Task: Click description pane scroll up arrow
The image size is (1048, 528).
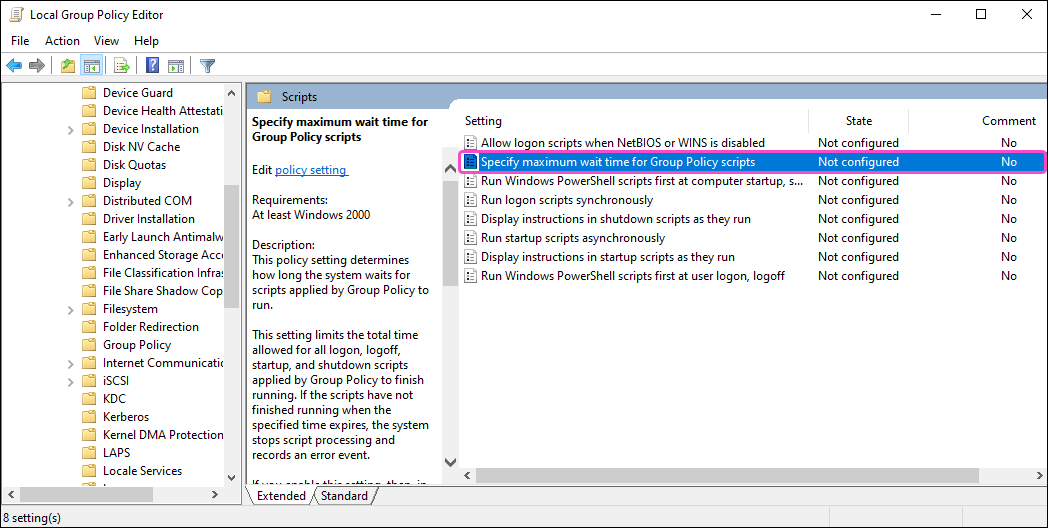Action: (x=450, y=170)
